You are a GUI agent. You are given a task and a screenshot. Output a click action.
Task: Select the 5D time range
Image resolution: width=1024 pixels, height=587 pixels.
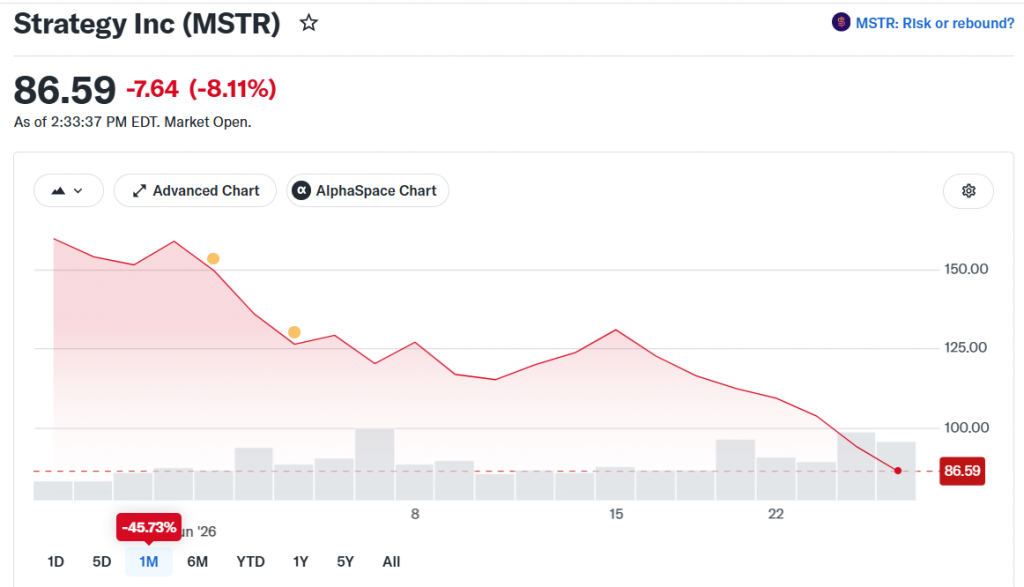click(102, 562)
